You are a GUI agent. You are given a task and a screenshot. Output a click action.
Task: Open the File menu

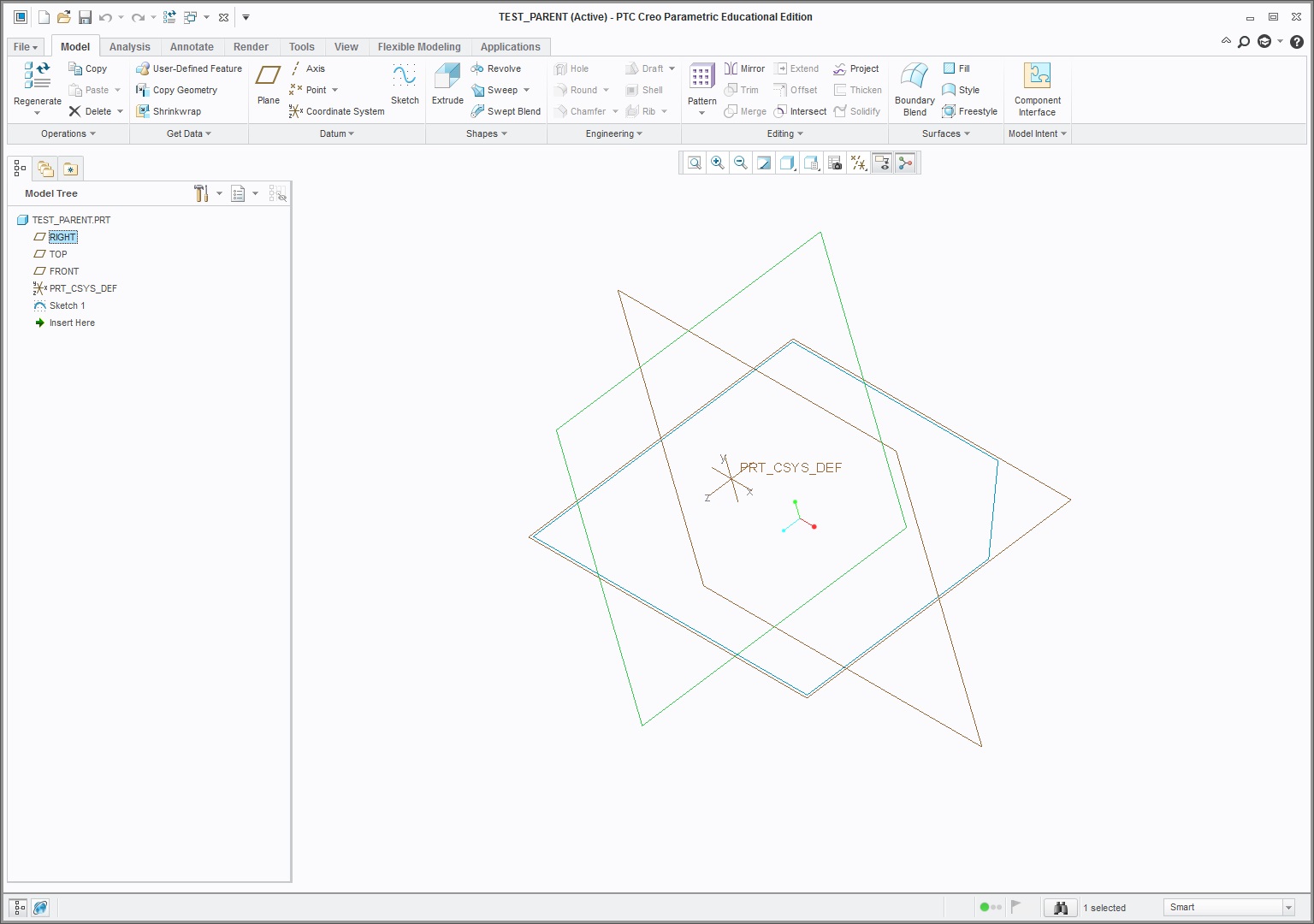coord(26,47)
